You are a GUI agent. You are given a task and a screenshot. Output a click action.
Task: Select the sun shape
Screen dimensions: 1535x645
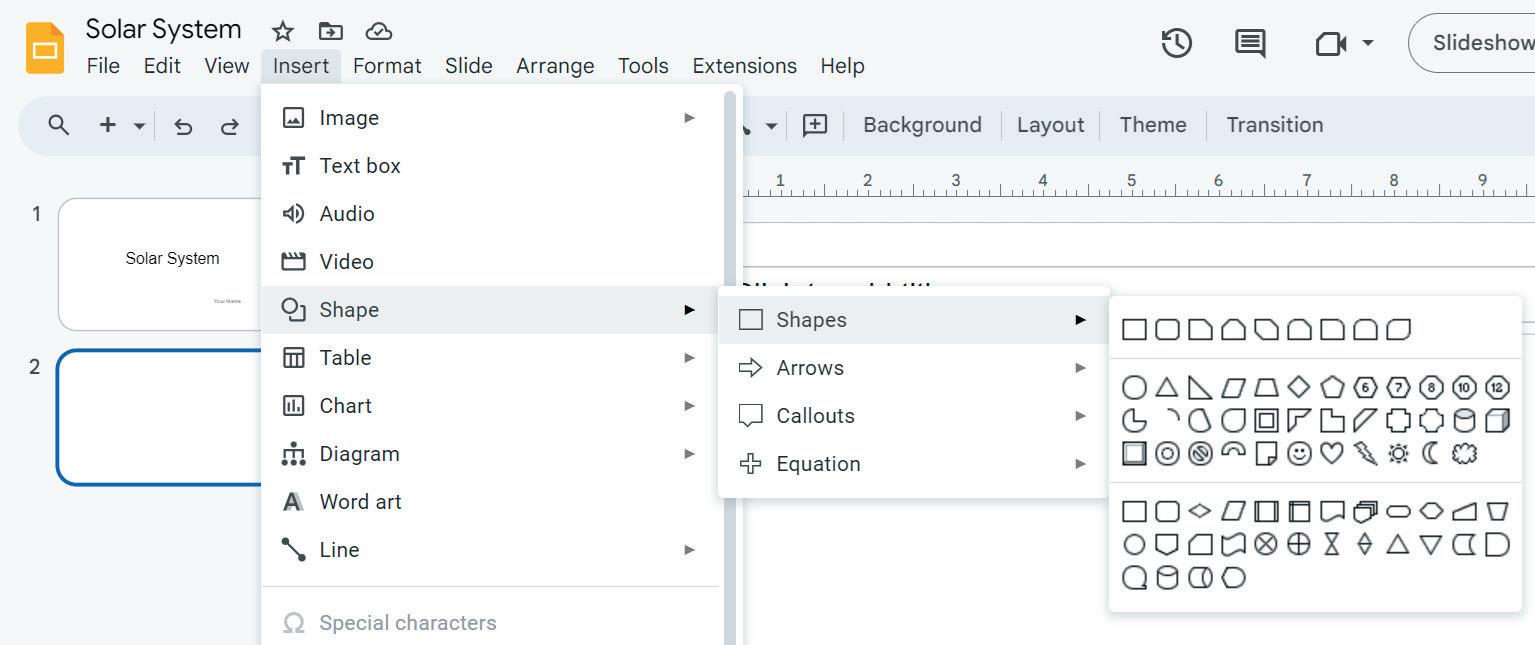click(x=1398, y=454)
